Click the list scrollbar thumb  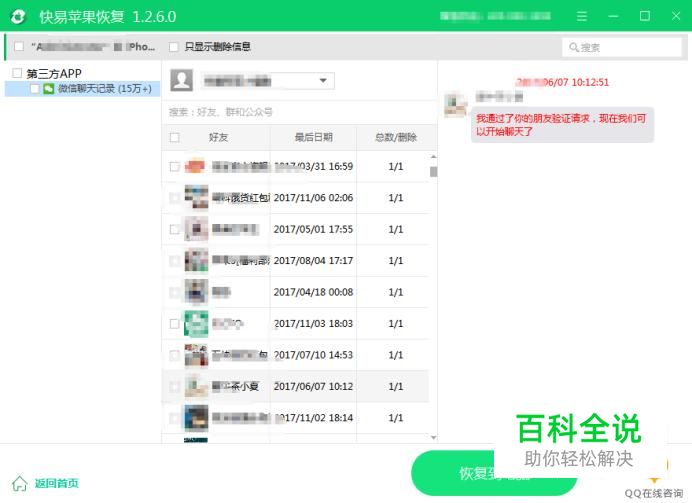click(x=433, y=172)
